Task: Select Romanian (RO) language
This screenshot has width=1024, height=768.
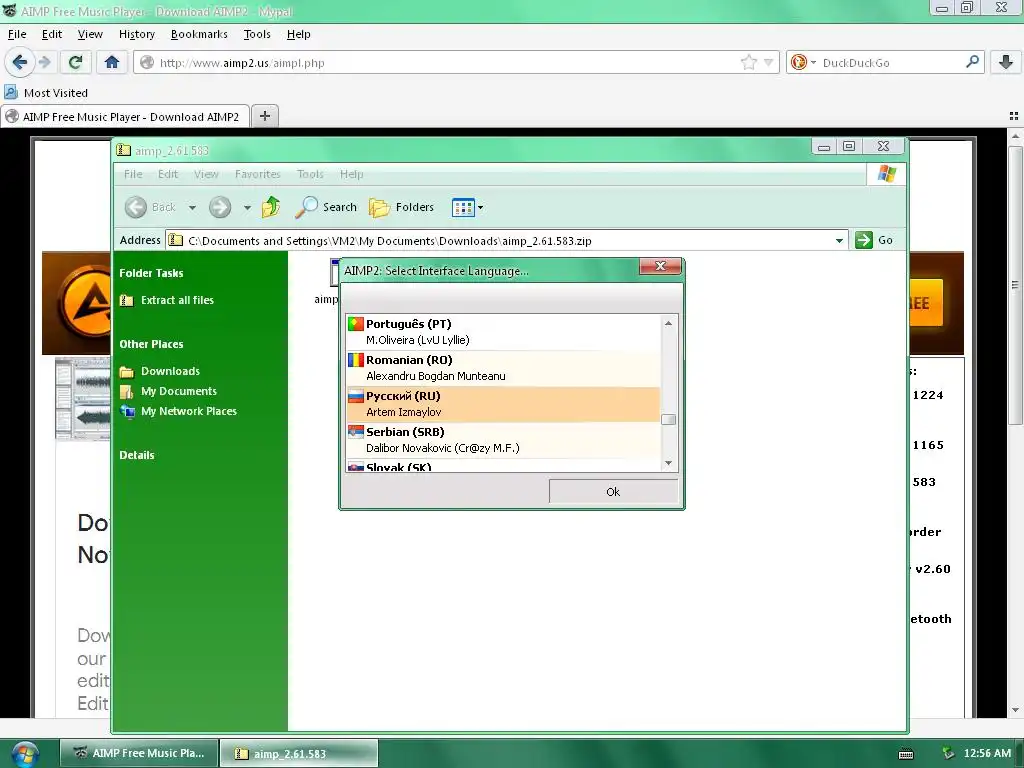Action: pyautogui.click(x=503, y=368)
